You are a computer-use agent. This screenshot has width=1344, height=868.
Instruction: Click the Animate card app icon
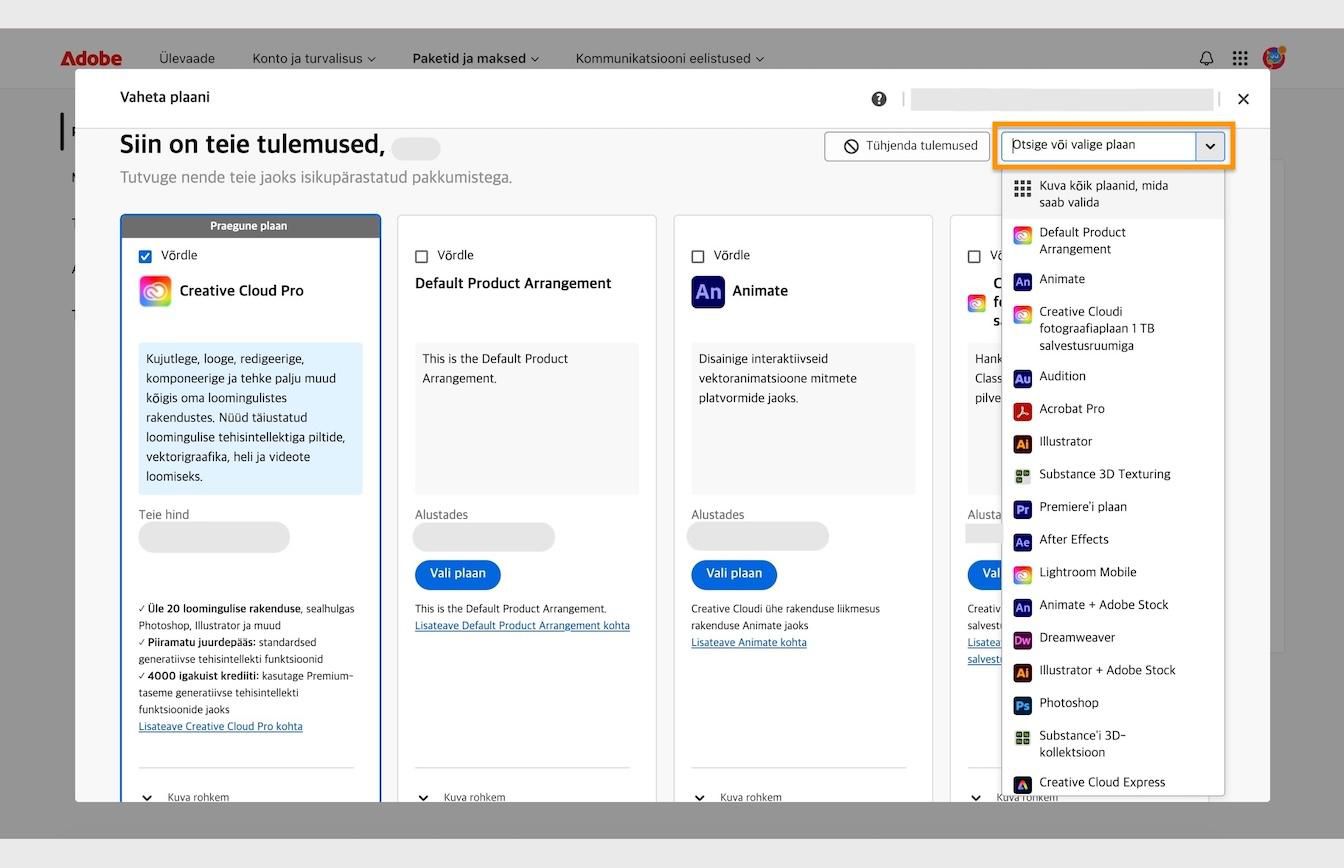point(708,291)
